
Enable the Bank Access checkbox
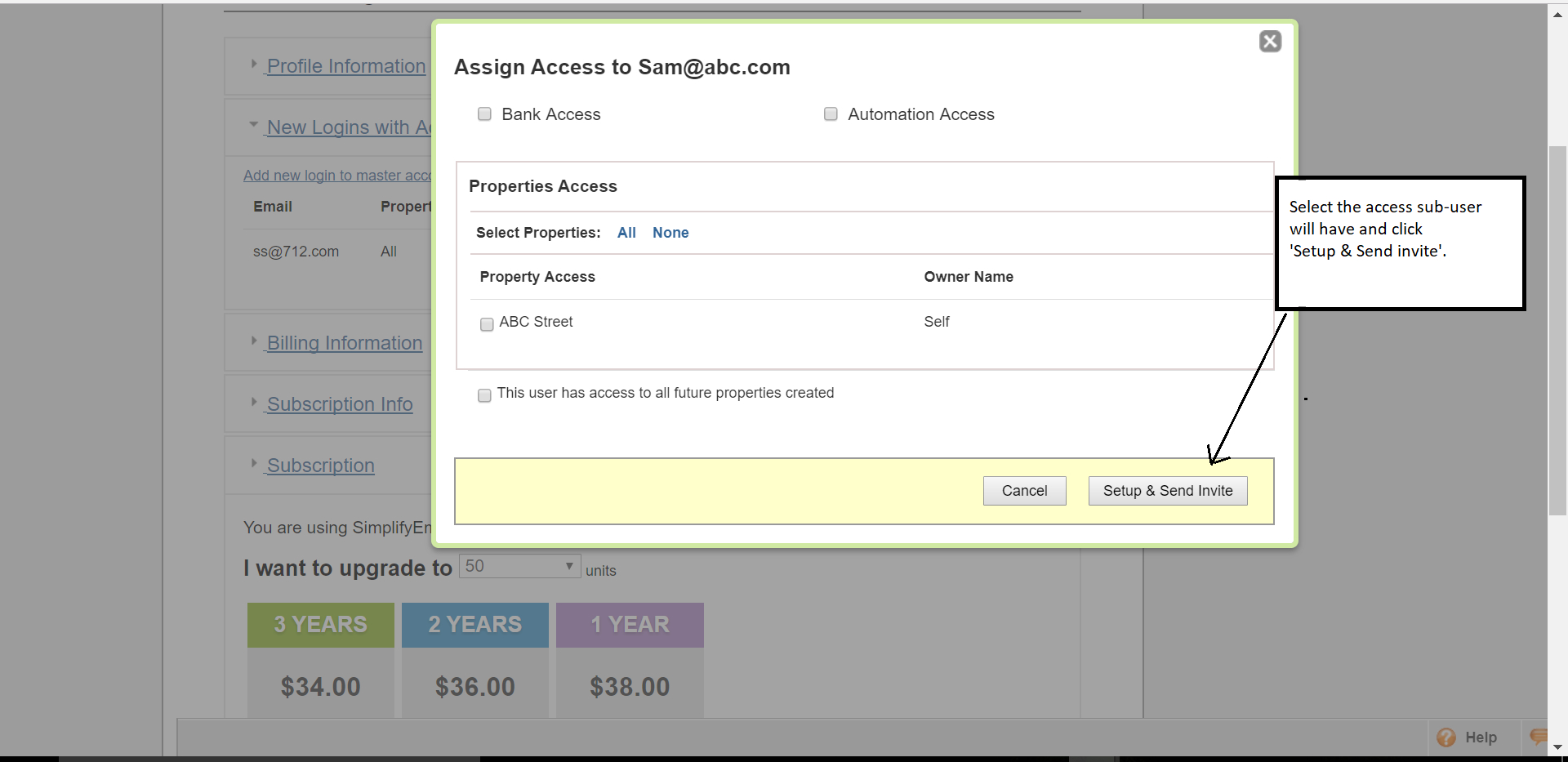pos(484,114)
